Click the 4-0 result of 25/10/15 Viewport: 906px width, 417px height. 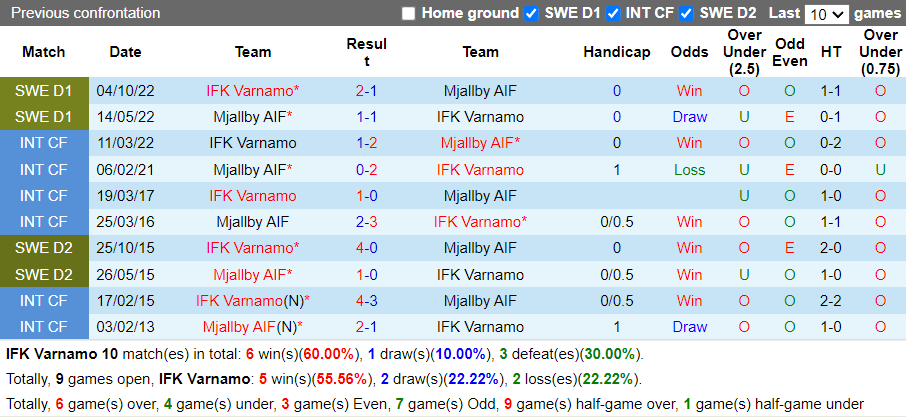tap(366, 248)
